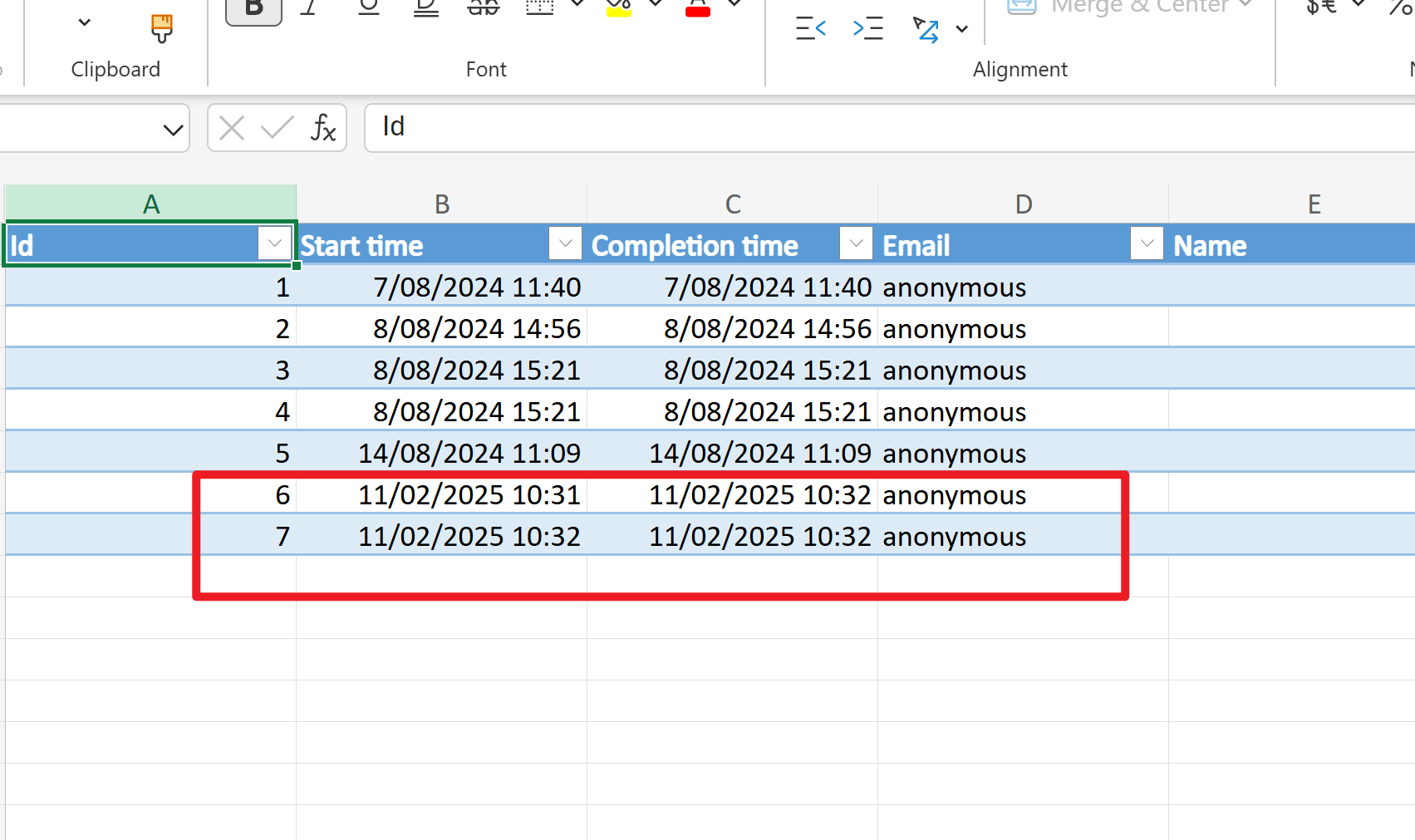The height and width of the screenshot is (840, 1415).
Task: Select column E header
Action: point(1292,204)
